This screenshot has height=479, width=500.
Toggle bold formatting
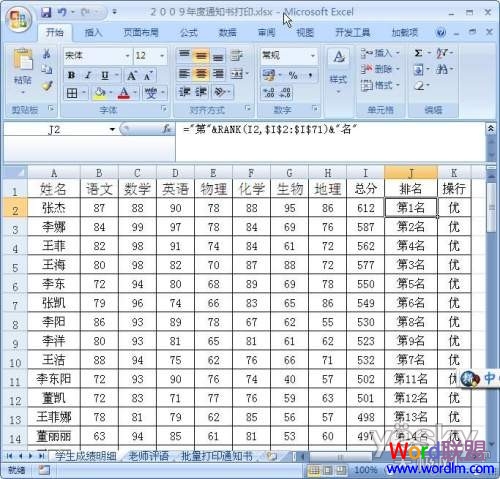71,76
